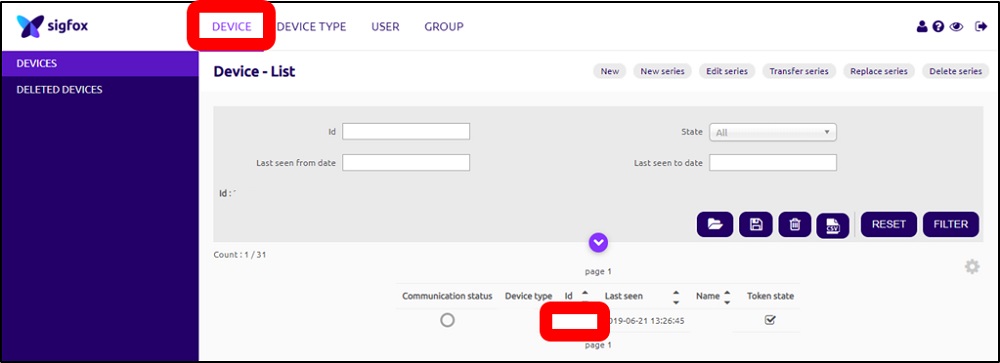
Task: Click the Device type column header
Action: click(529, 296)
